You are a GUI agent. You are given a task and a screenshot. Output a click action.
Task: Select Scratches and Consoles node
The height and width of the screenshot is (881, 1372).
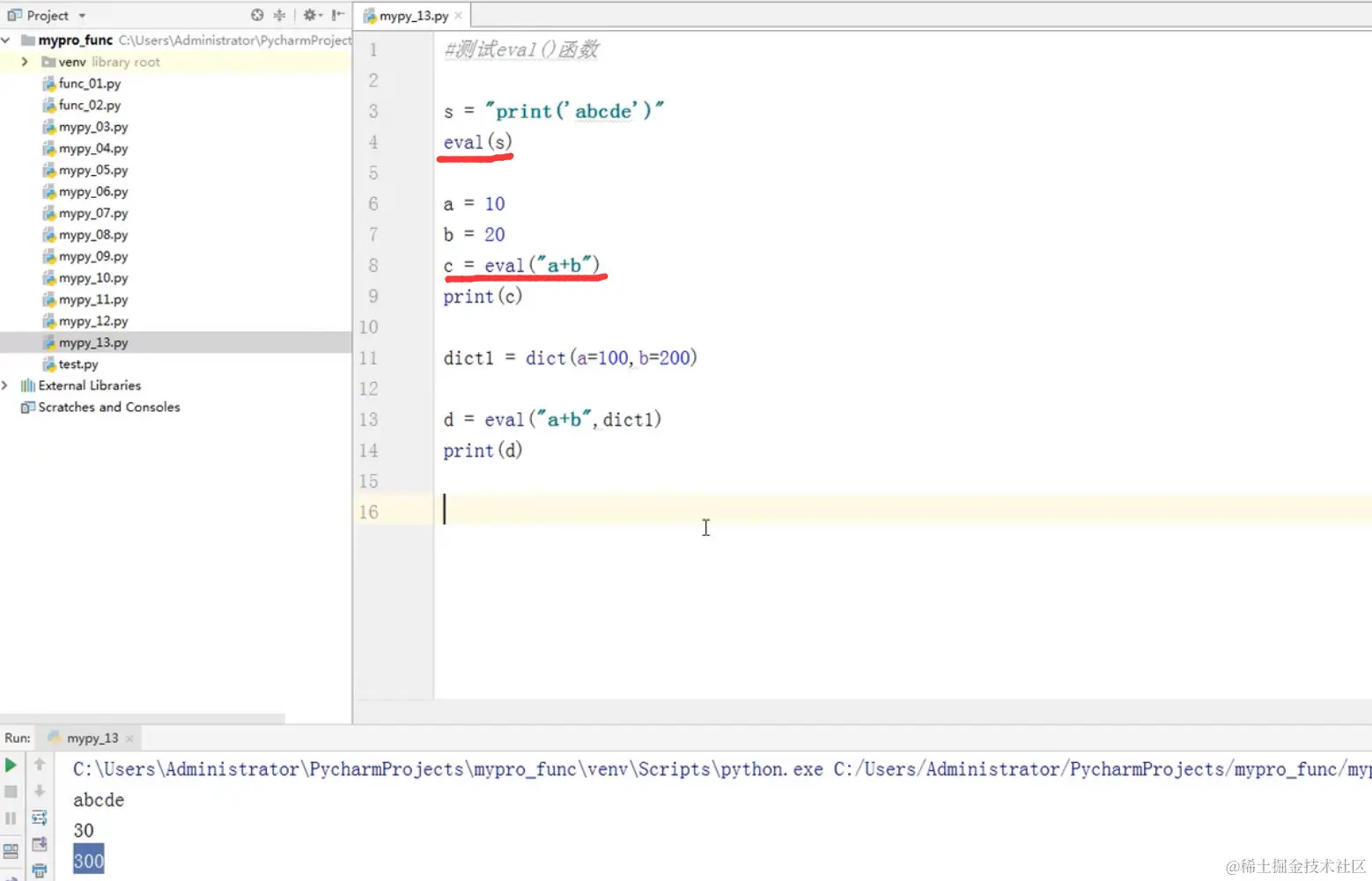[x=108, y=407]
